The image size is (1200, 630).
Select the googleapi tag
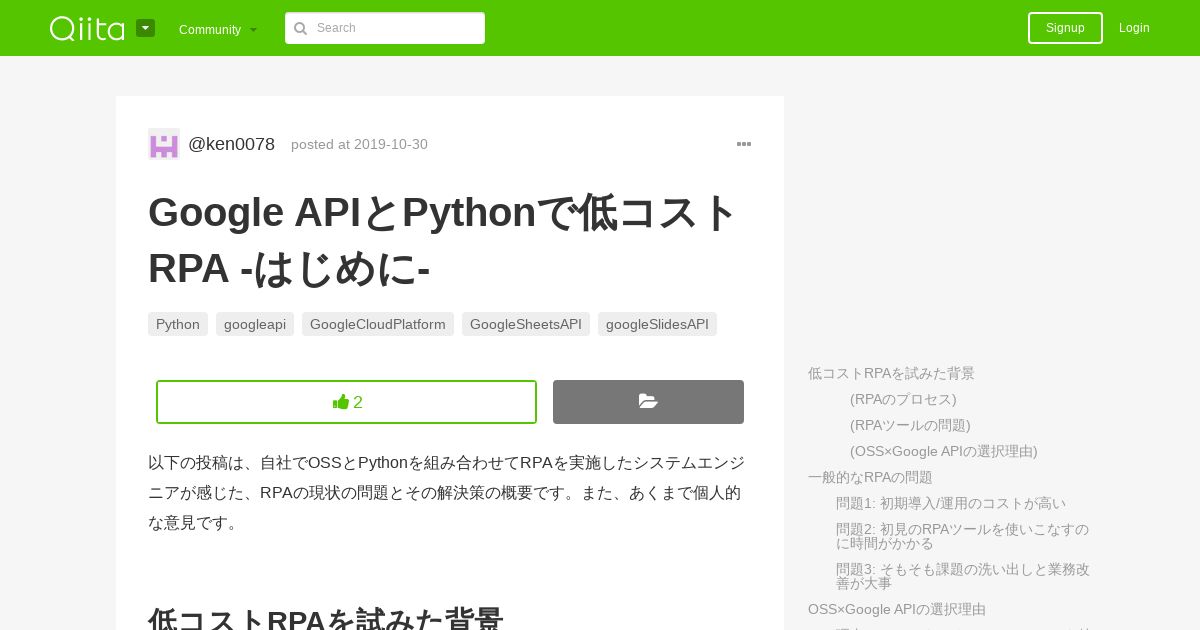click(x=255, y=324)
